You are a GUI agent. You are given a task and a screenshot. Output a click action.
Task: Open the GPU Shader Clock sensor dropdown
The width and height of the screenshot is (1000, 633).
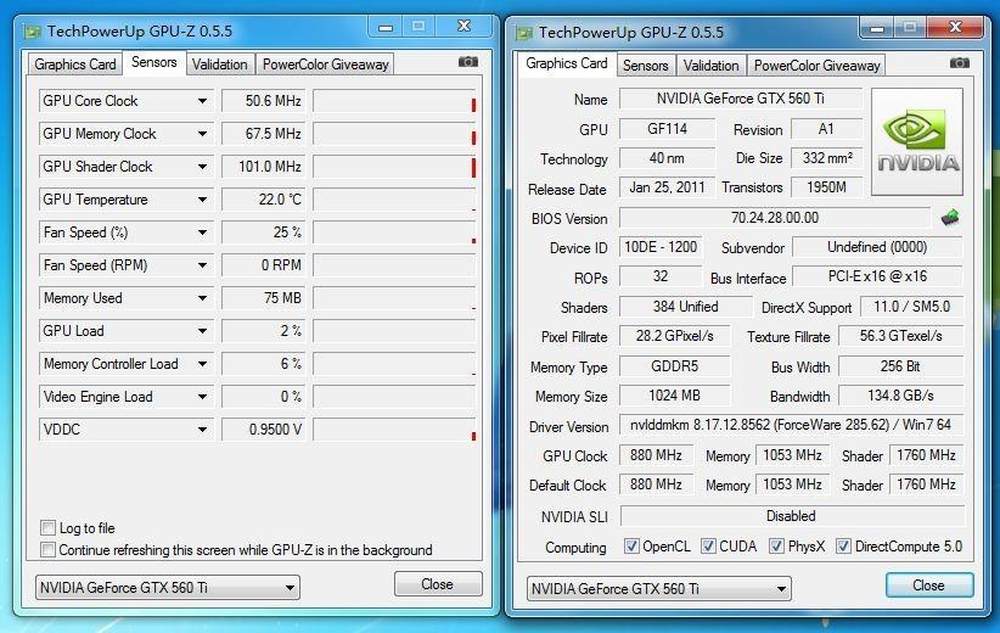point(202,166)
